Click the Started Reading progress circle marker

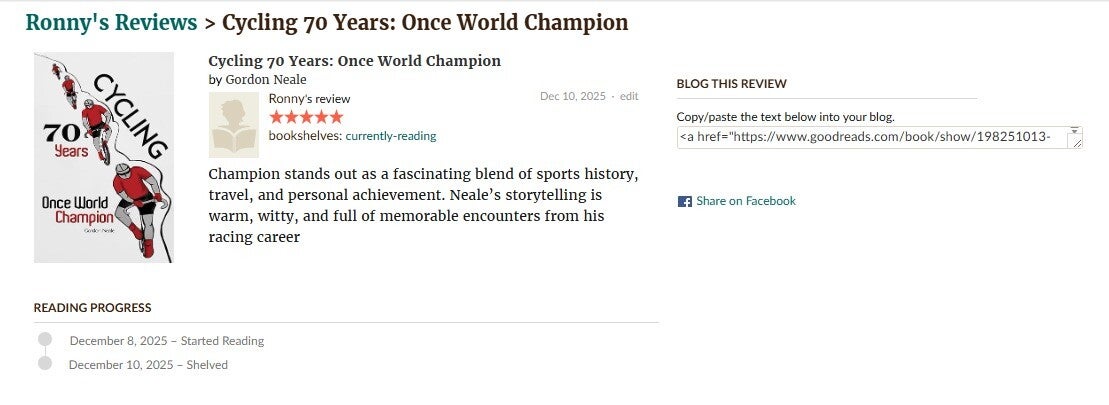(x=45, y=340)
